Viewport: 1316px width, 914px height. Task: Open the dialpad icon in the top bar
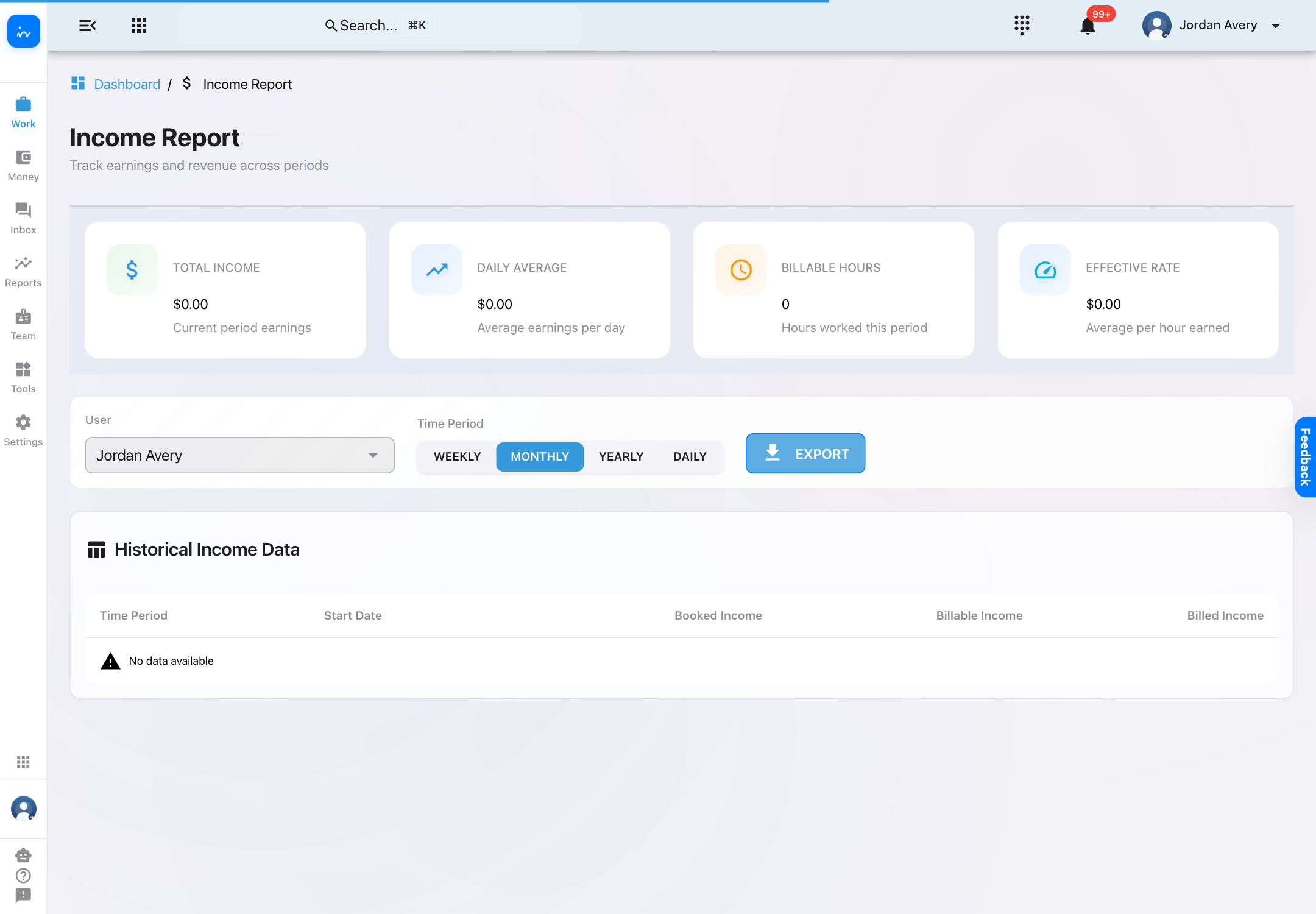click(x=1022, y=26)
